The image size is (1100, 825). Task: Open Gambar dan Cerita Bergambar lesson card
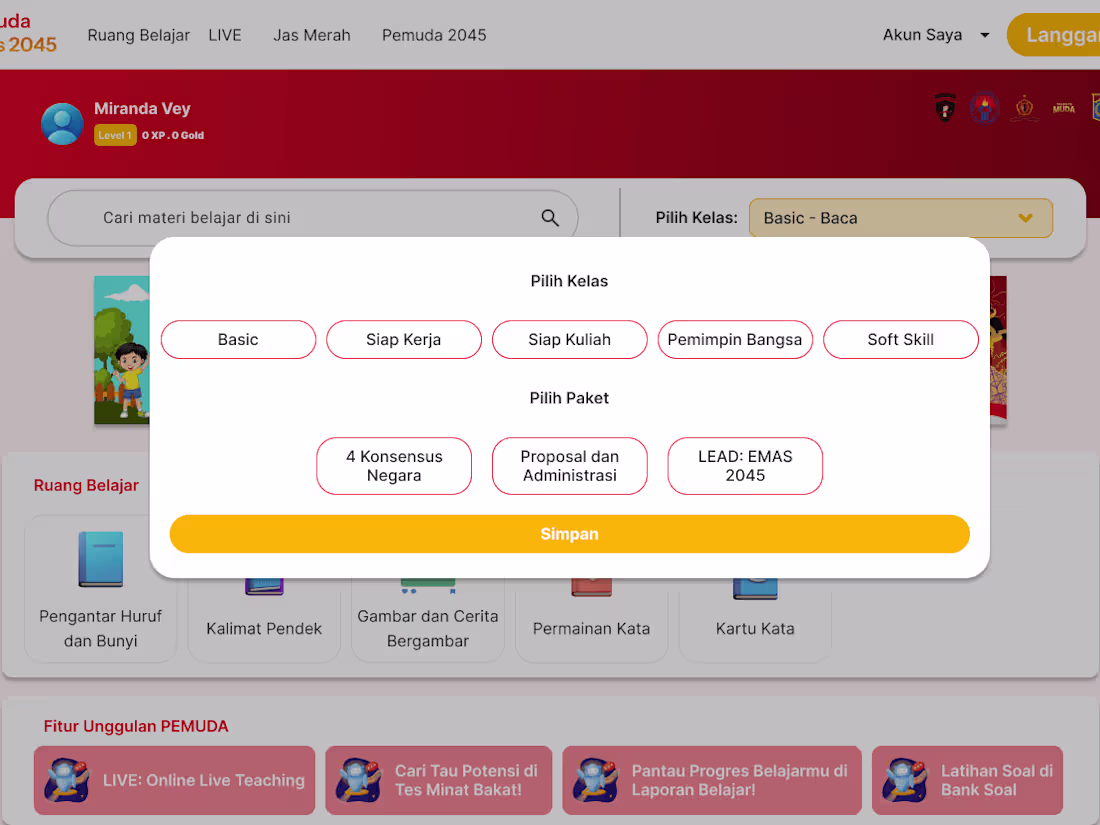tap(428, 621)
